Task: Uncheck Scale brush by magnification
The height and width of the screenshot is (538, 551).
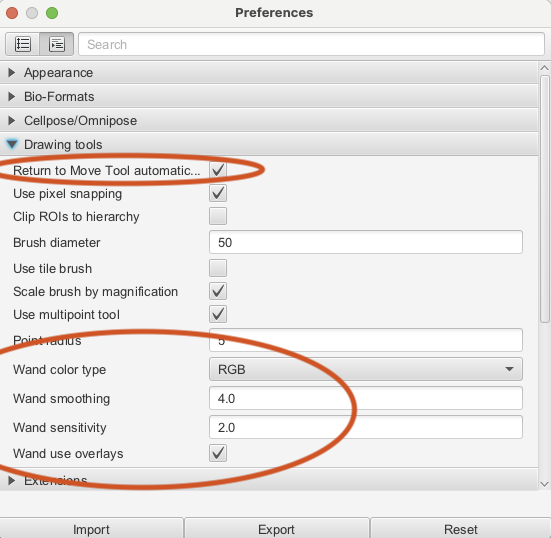Action: click(x=218, y=291)
